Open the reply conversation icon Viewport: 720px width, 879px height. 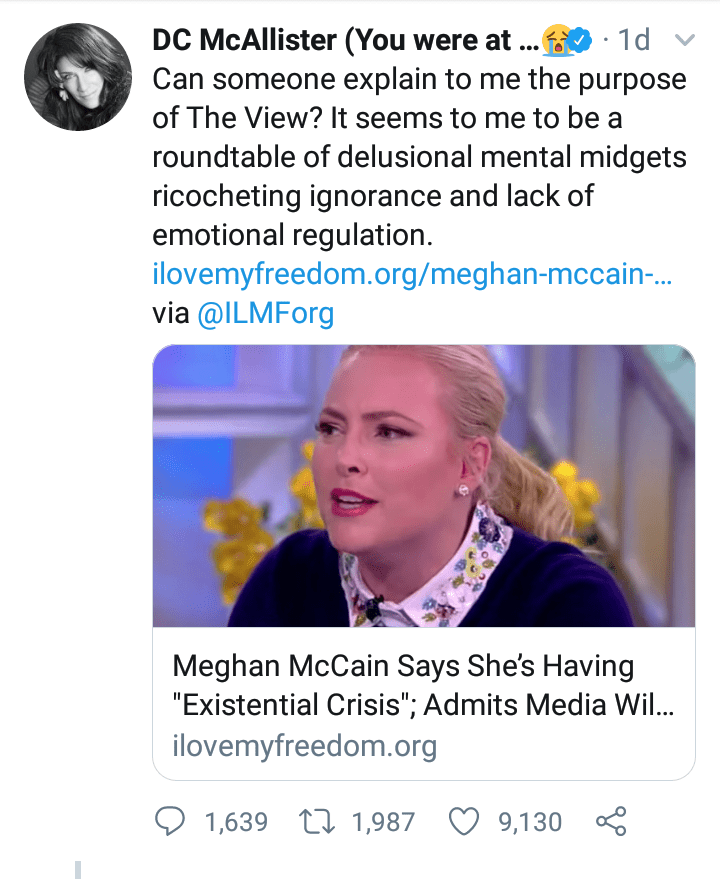171,821
